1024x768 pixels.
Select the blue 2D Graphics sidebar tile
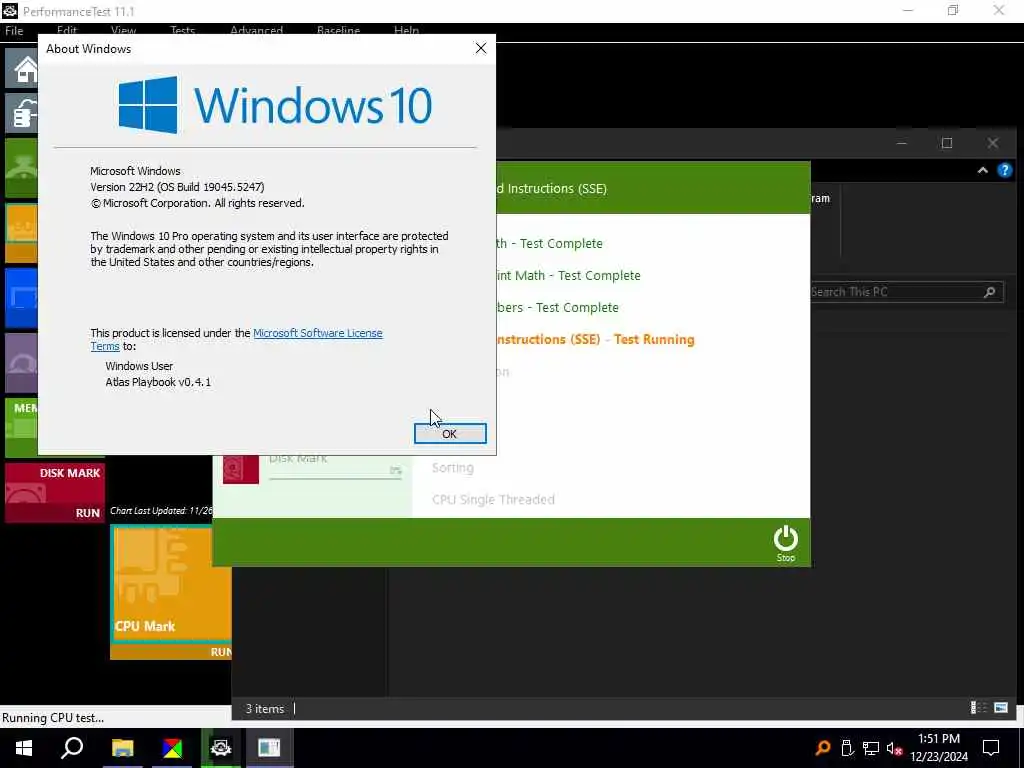(x=22, y=298)
